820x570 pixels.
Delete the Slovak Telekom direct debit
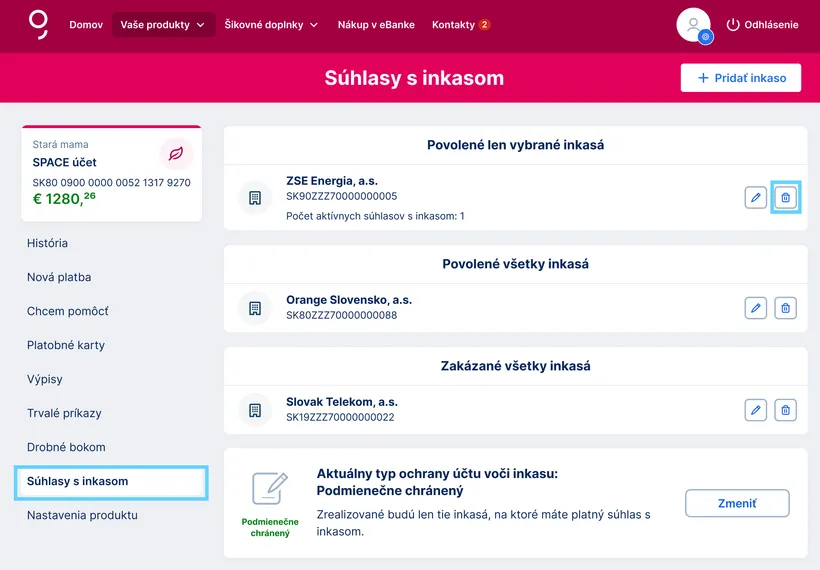pos(786,409)
